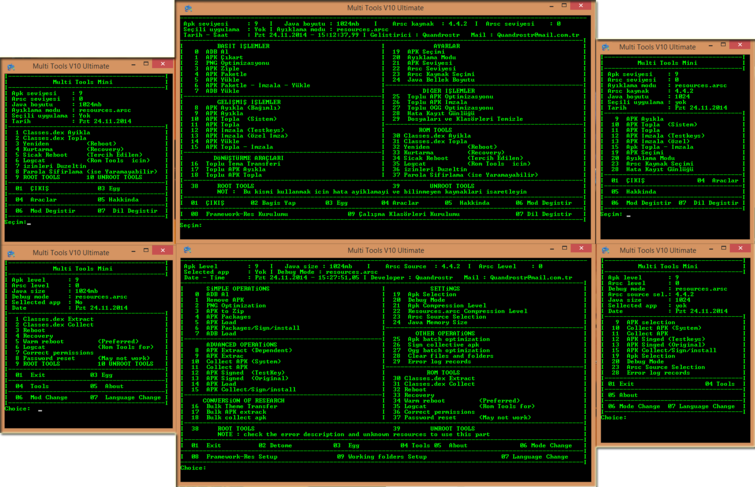Click app icon of bottom-left English mini window

coord(11,253)
